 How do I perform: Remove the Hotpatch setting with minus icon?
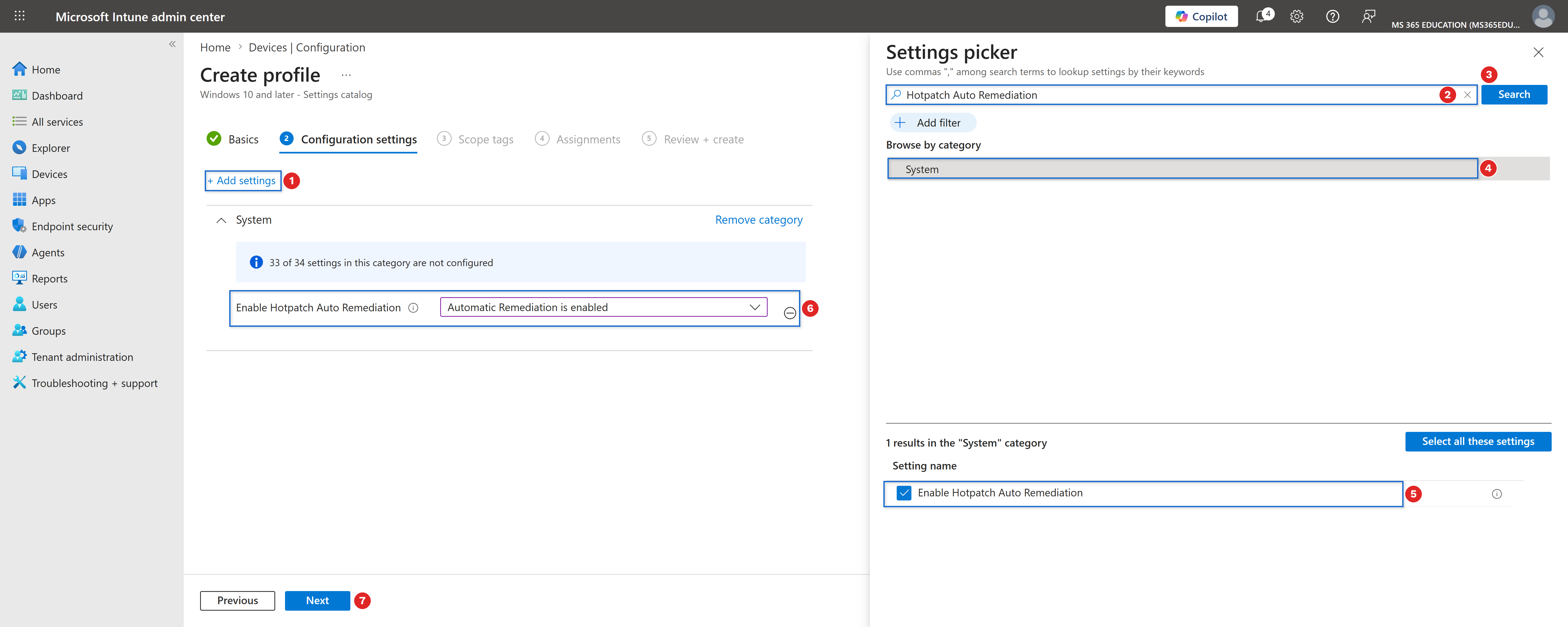tap(789, 313)
